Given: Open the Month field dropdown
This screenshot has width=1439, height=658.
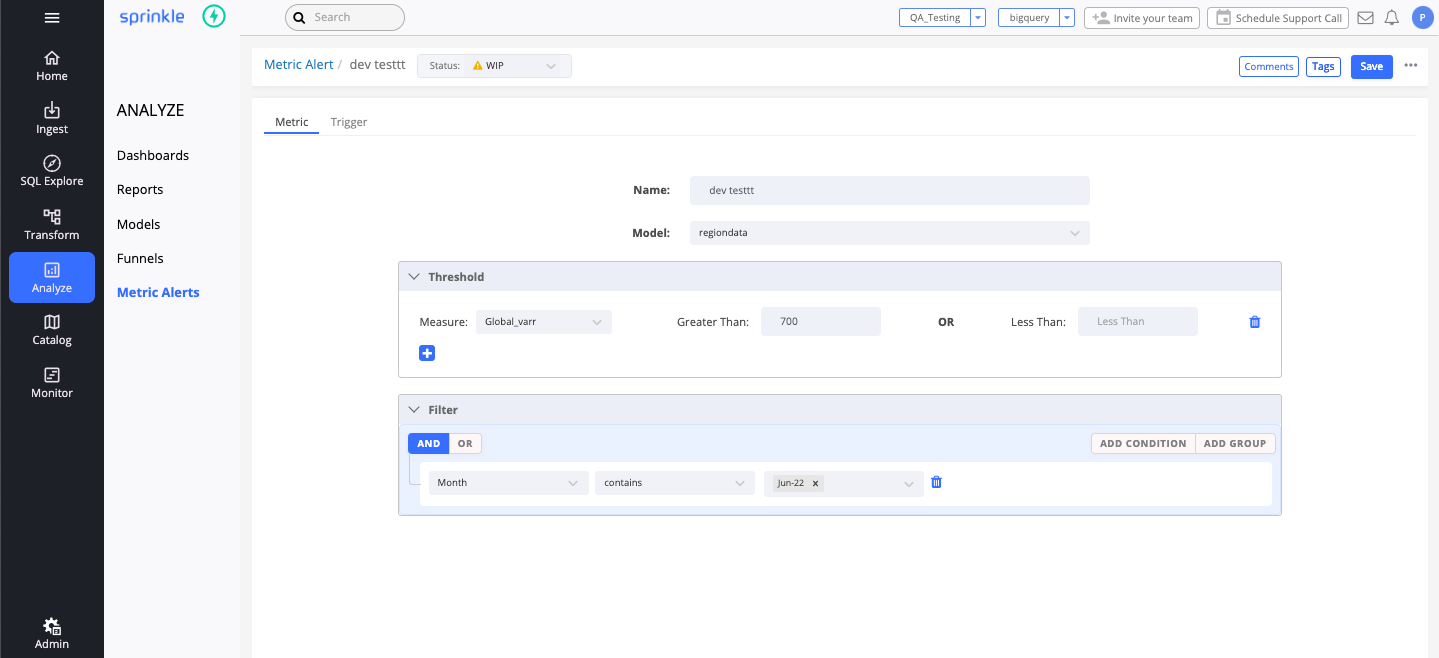Looking at the screenshot, I should (x=508, y=483).
